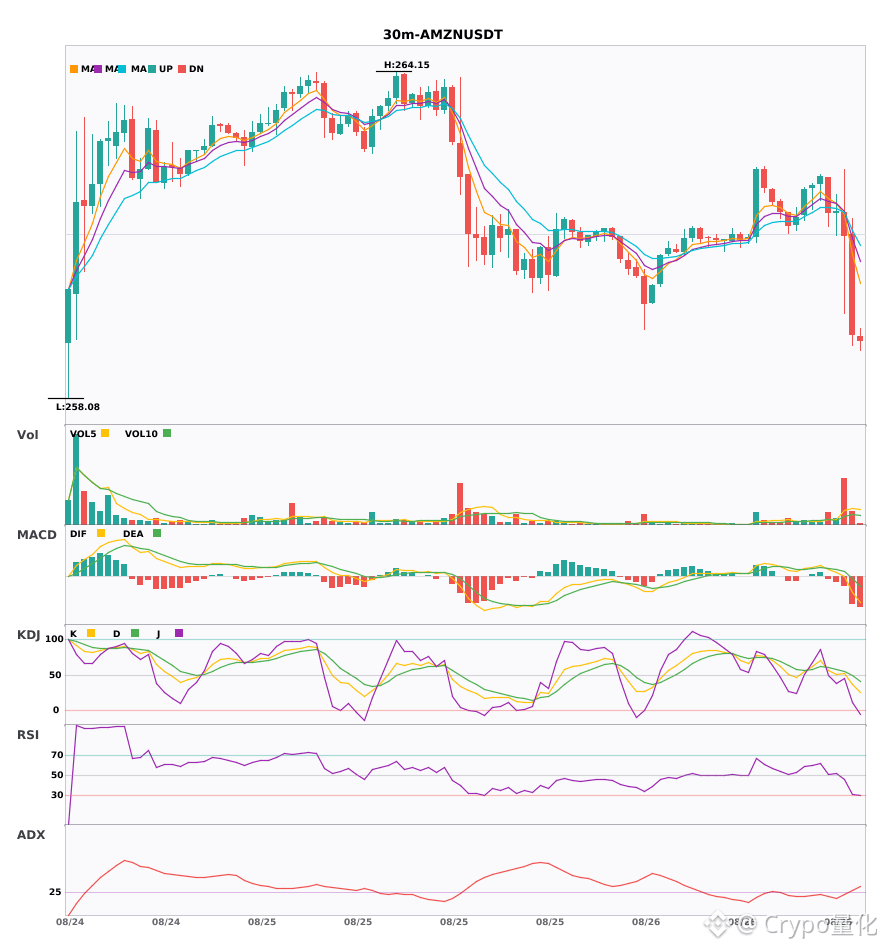Click the first 08/24 date axis label
Viewport: 885px width, 950px height.
pos(70,922)
